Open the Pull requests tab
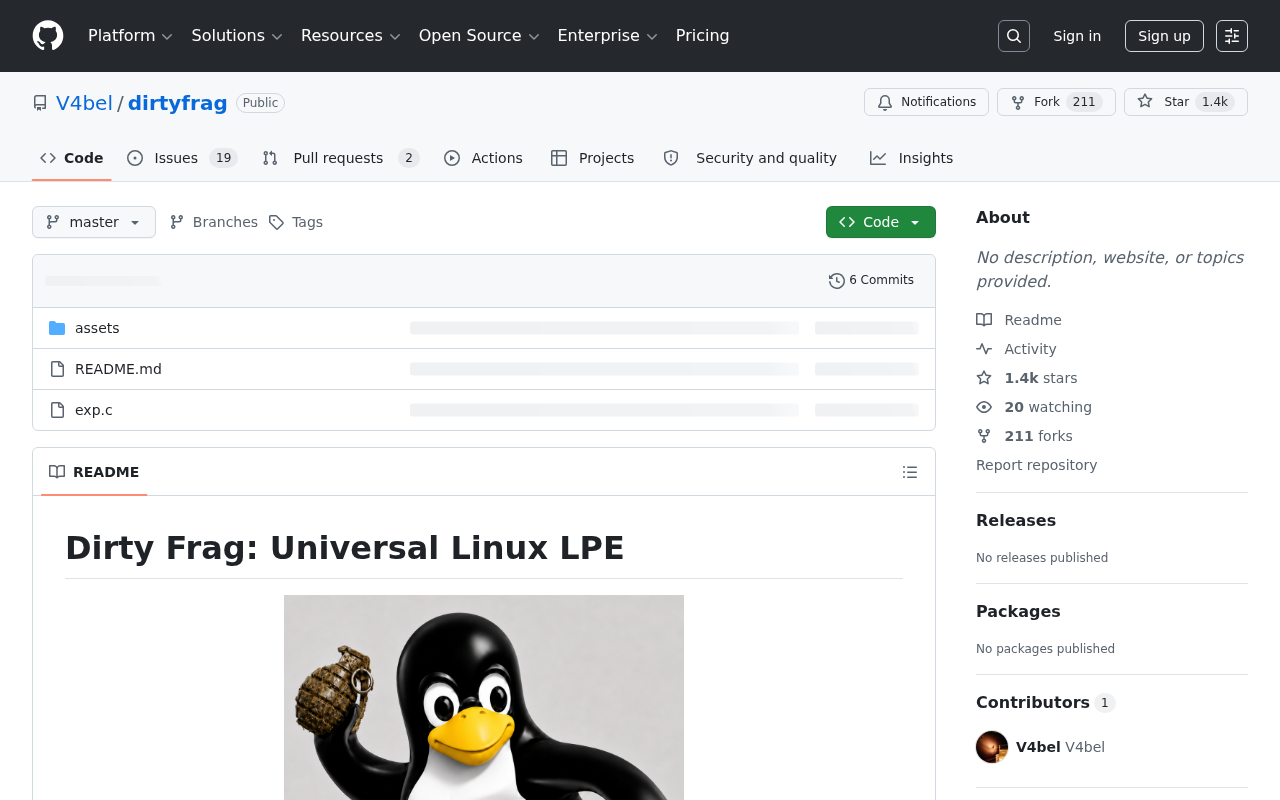Screen dimensions: 1280x800 tap(340, 158)
